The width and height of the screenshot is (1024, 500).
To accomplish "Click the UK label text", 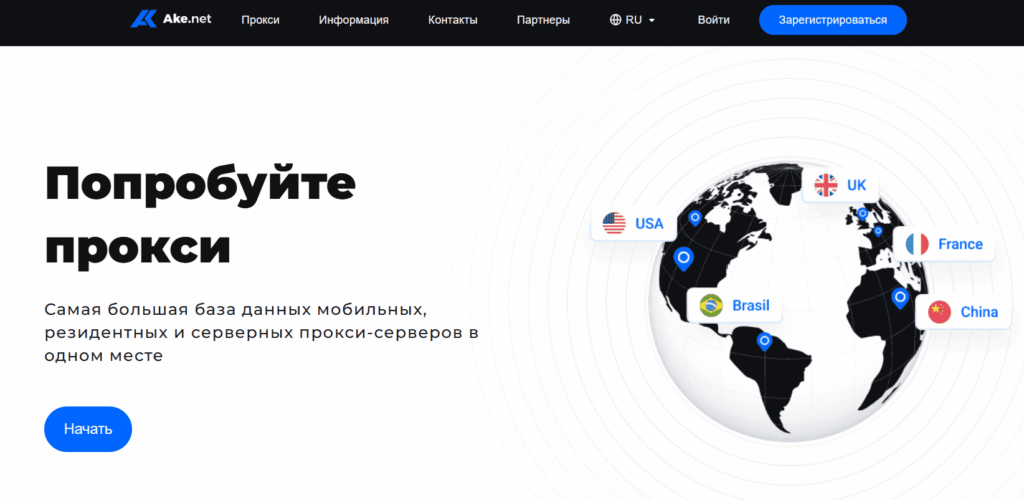I will (856, 185).
